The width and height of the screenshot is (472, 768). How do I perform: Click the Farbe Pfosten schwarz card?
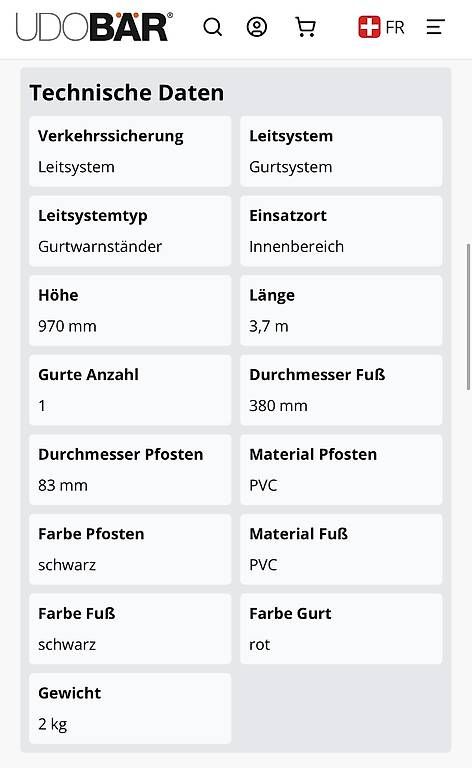[x=130, y=549]
